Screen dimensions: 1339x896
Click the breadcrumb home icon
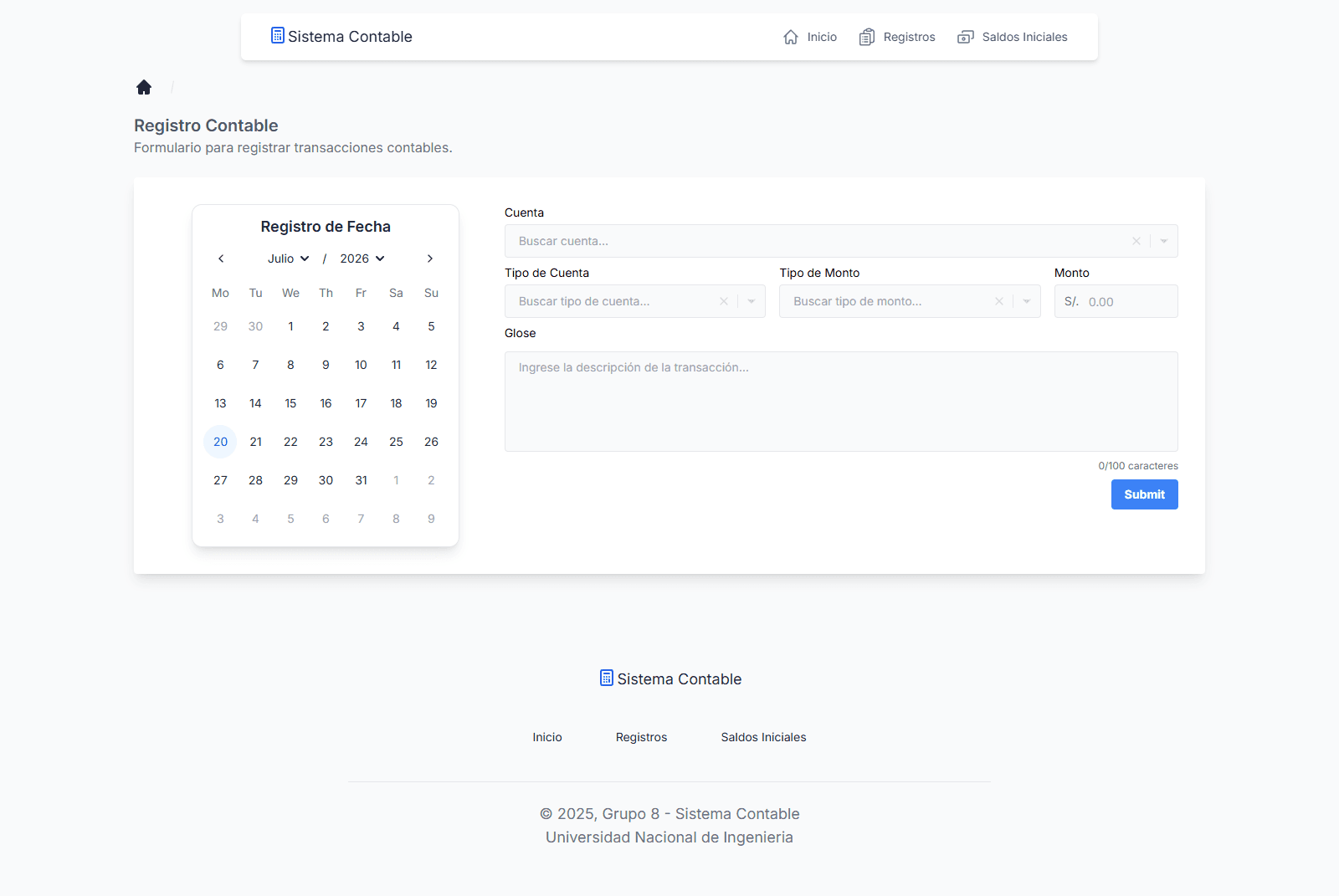[x=144, y=87]
